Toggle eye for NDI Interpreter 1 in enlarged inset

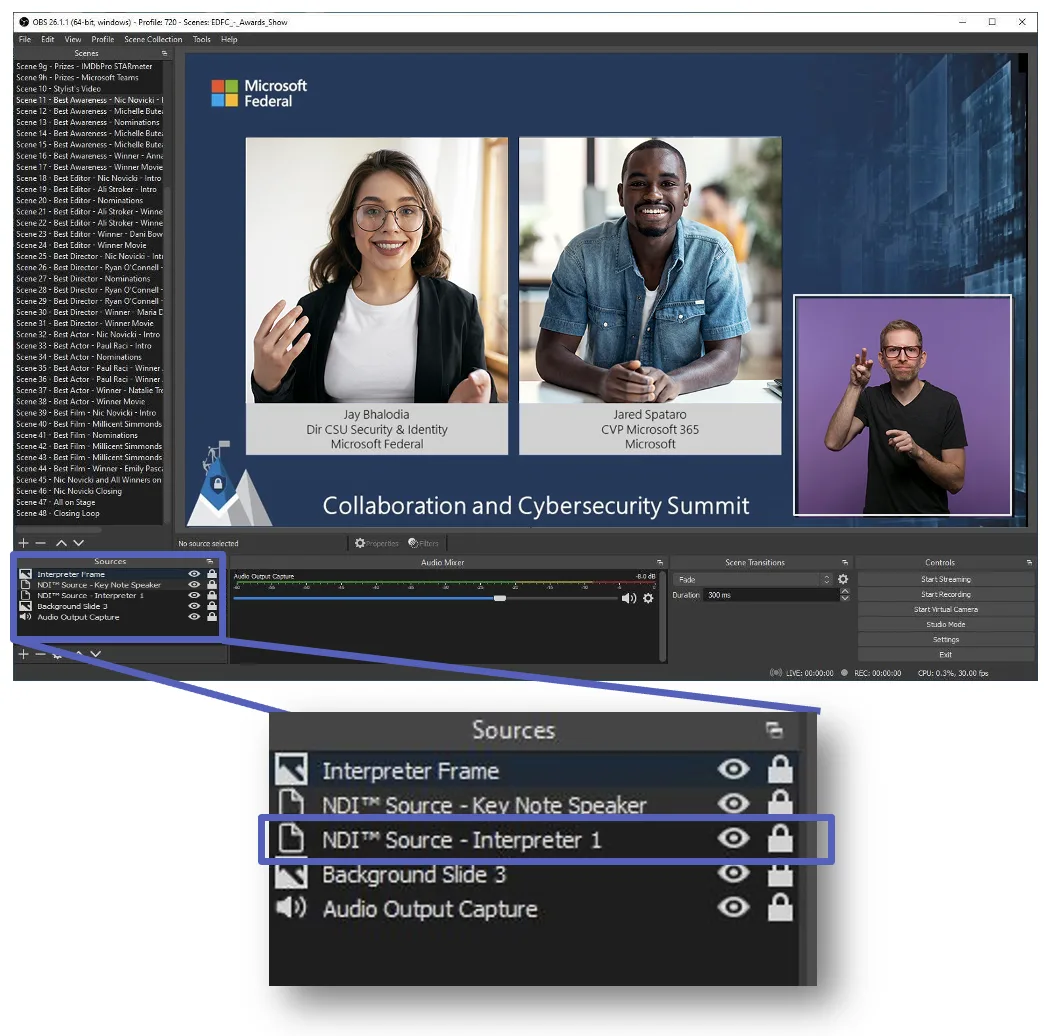[733, 838]
